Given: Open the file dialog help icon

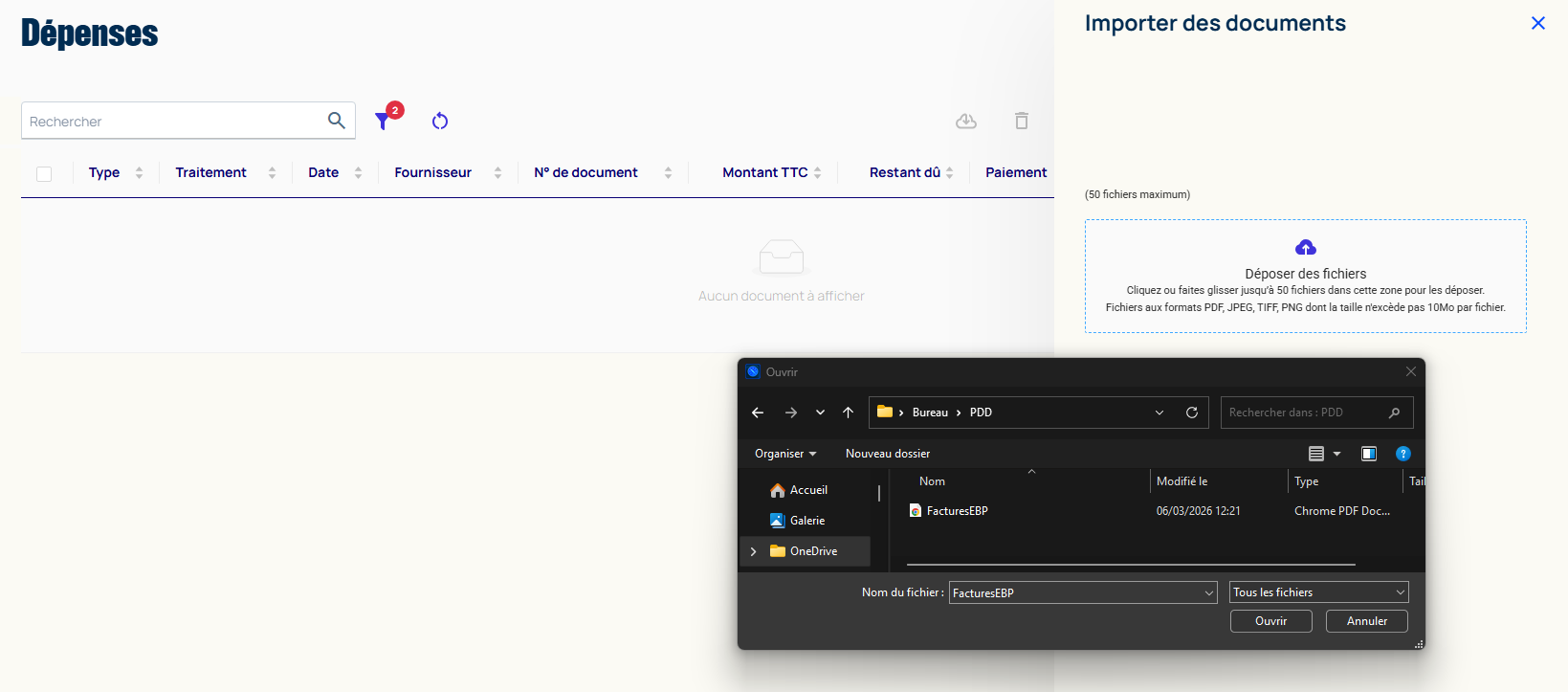Looking at the screenshot, I should (1403, 454).
